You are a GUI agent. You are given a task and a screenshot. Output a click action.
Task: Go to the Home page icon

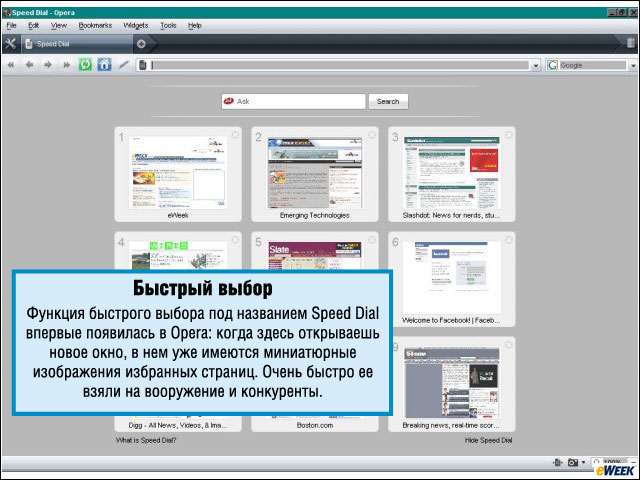(x=104, y=64)
